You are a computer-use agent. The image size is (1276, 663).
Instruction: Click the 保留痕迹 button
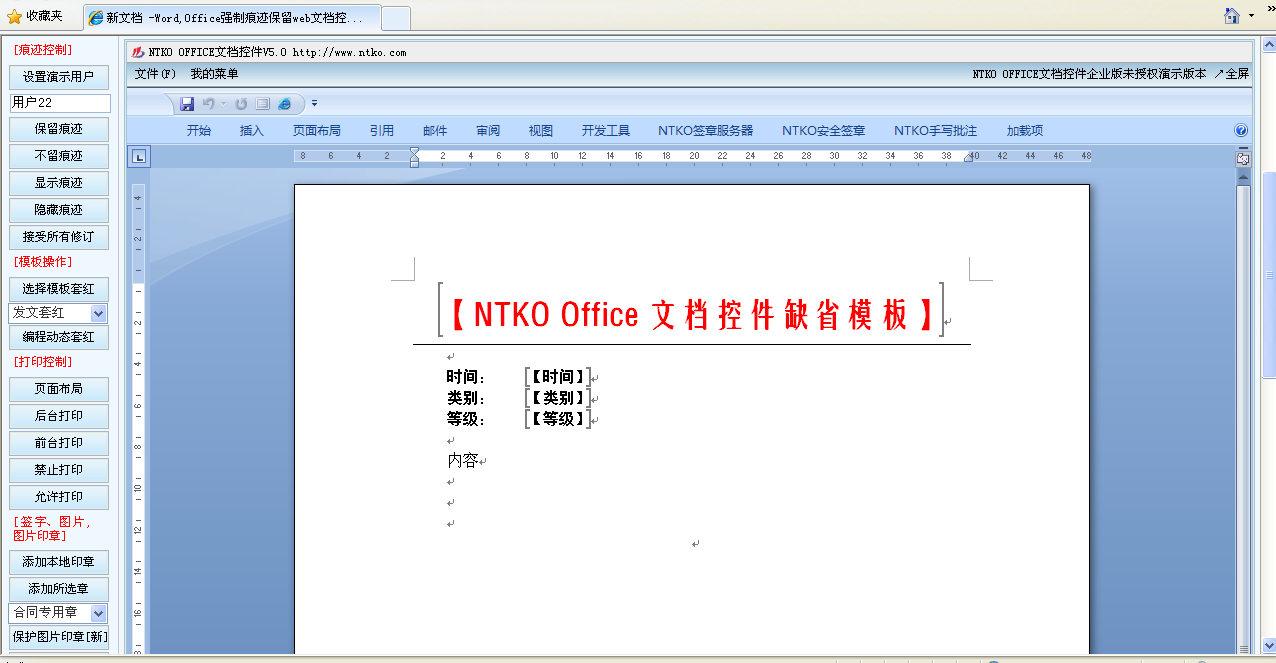pos(59,129)
